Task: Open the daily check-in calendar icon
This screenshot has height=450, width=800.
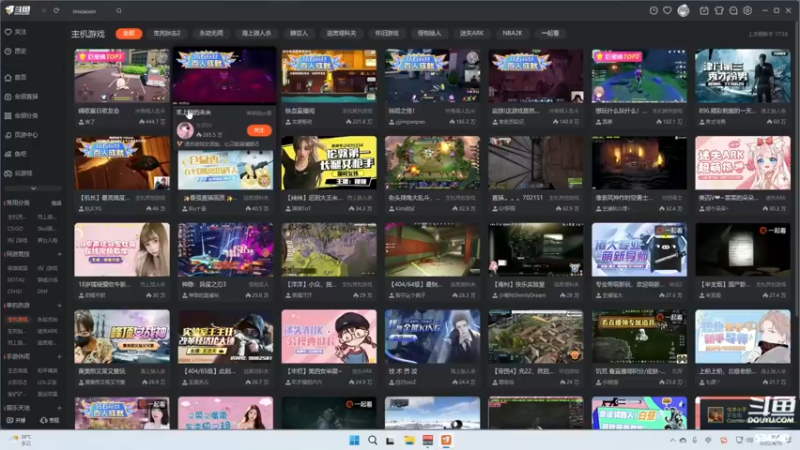Action: (704, 10)
